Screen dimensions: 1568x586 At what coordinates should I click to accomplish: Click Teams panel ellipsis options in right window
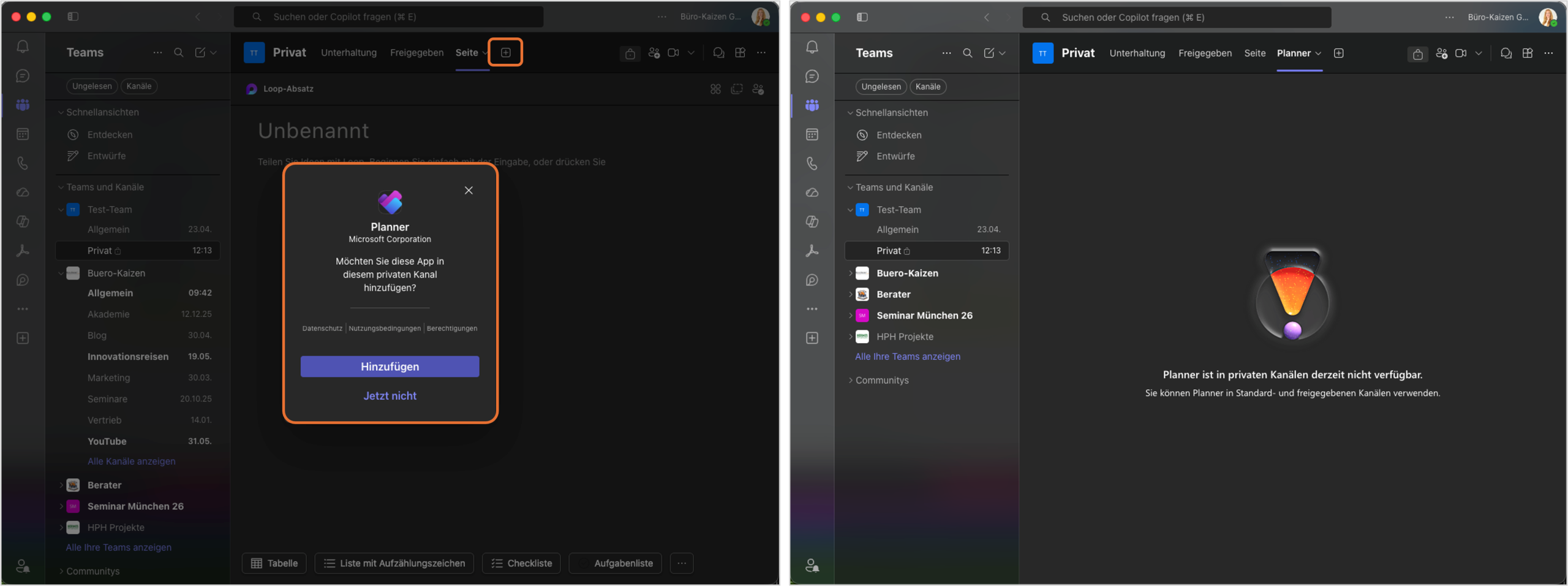[946, 53]
